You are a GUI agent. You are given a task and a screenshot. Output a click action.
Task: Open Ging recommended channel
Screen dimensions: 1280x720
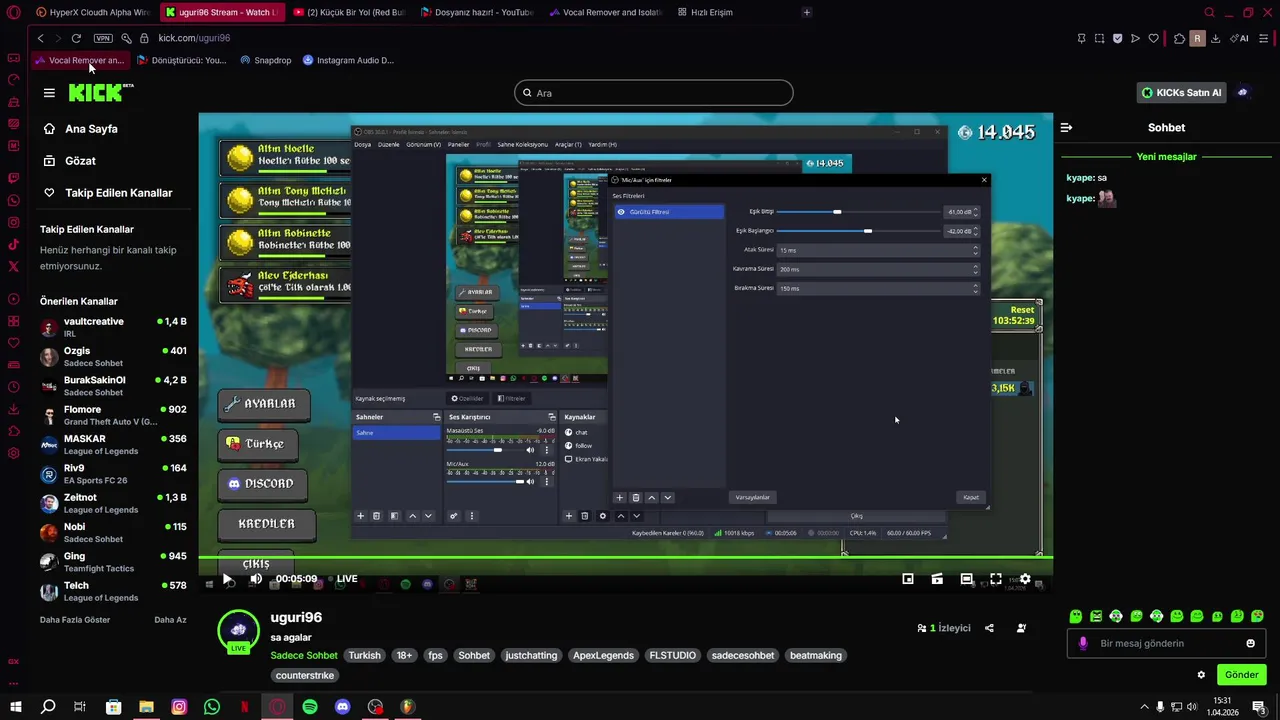tap(113, 562)
